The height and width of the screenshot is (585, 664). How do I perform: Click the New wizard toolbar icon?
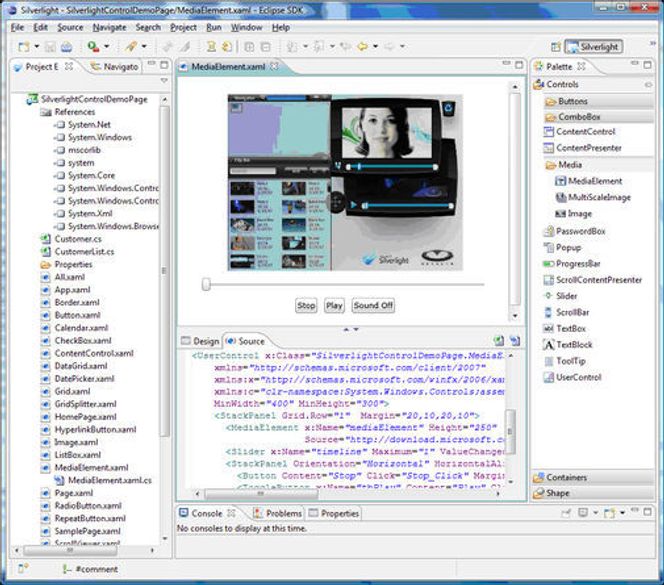tap(24, 47)
